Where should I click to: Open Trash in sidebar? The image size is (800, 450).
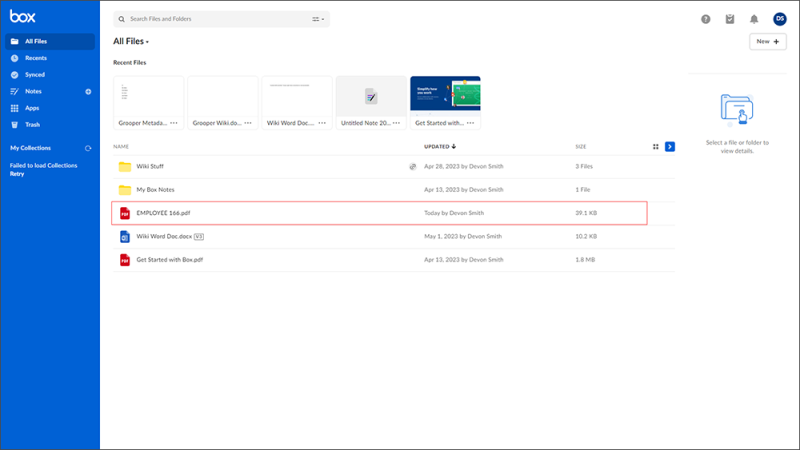coord(50,124)
